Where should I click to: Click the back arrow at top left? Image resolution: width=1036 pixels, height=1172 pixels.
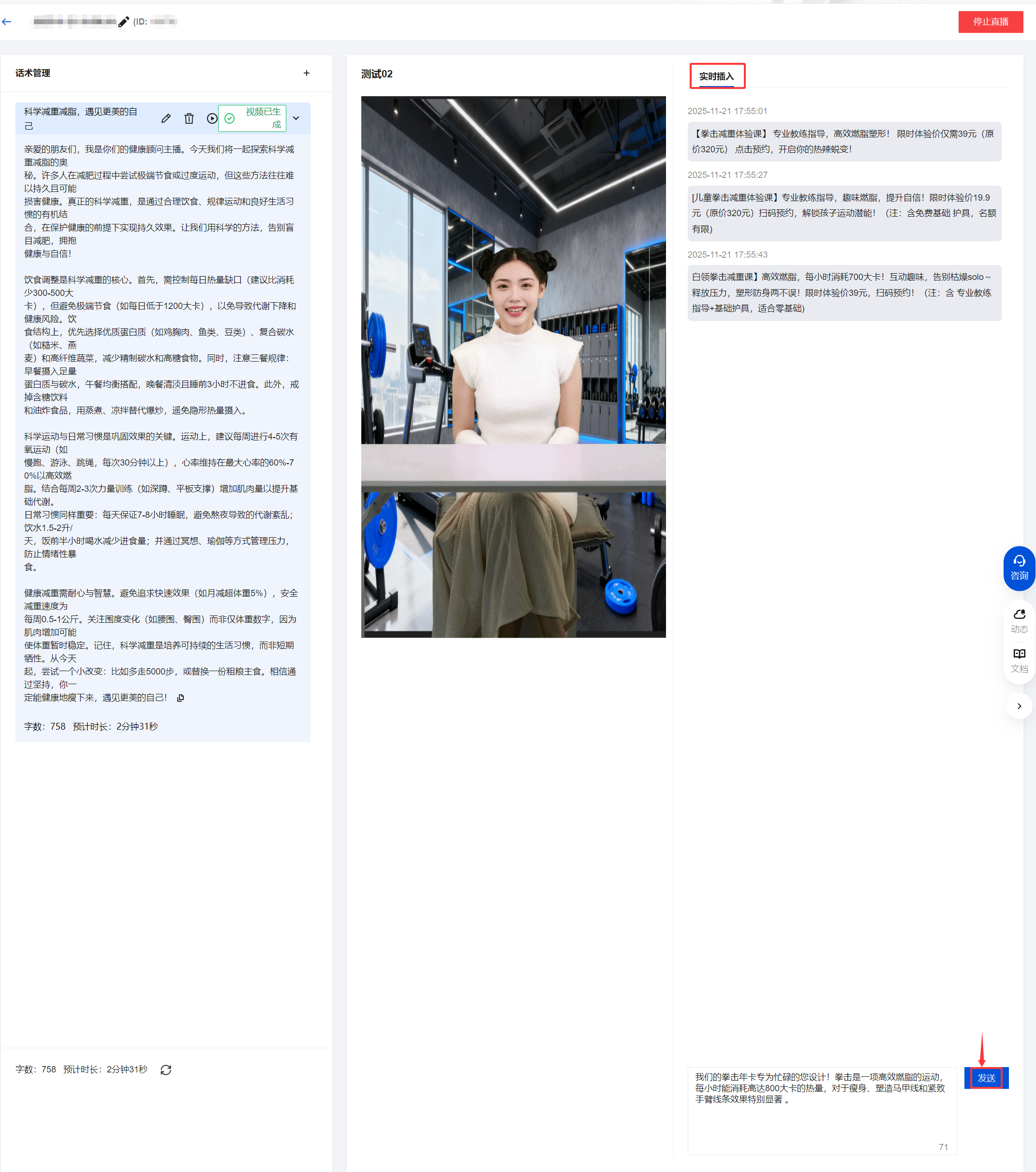(x=7, y=22)
